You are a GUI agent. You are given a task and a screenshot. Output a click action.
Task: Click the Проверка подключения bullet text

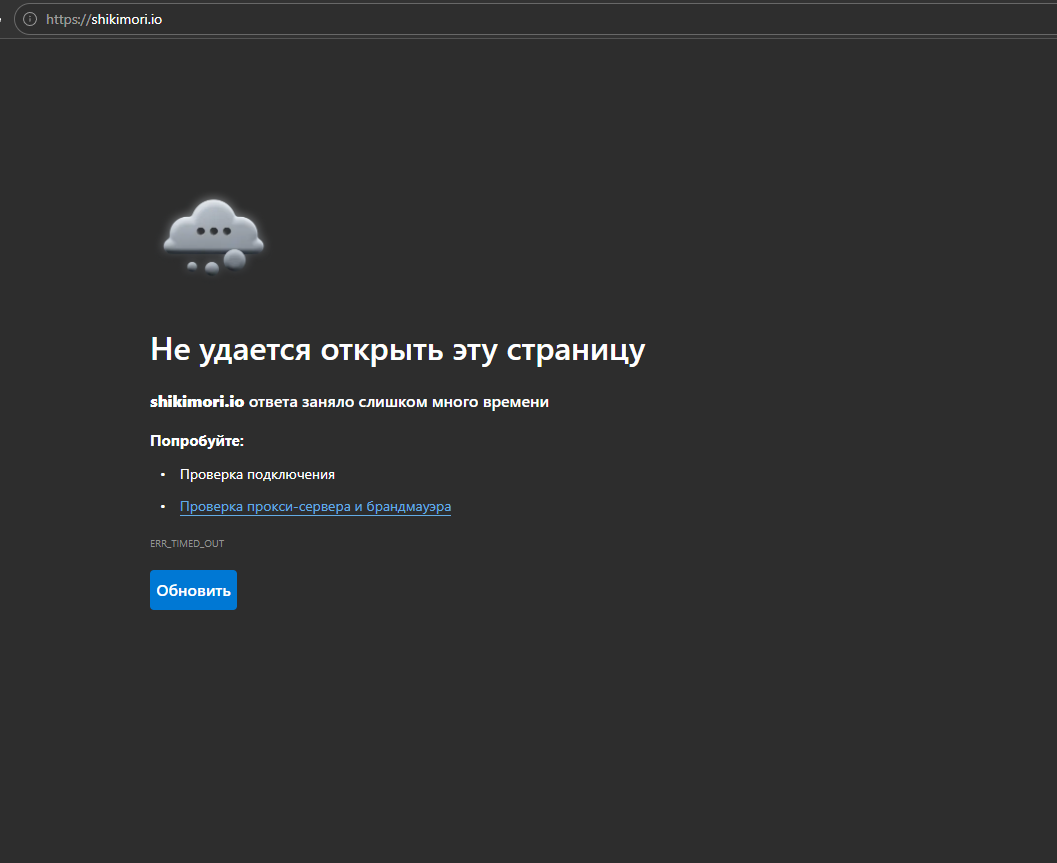257,475
